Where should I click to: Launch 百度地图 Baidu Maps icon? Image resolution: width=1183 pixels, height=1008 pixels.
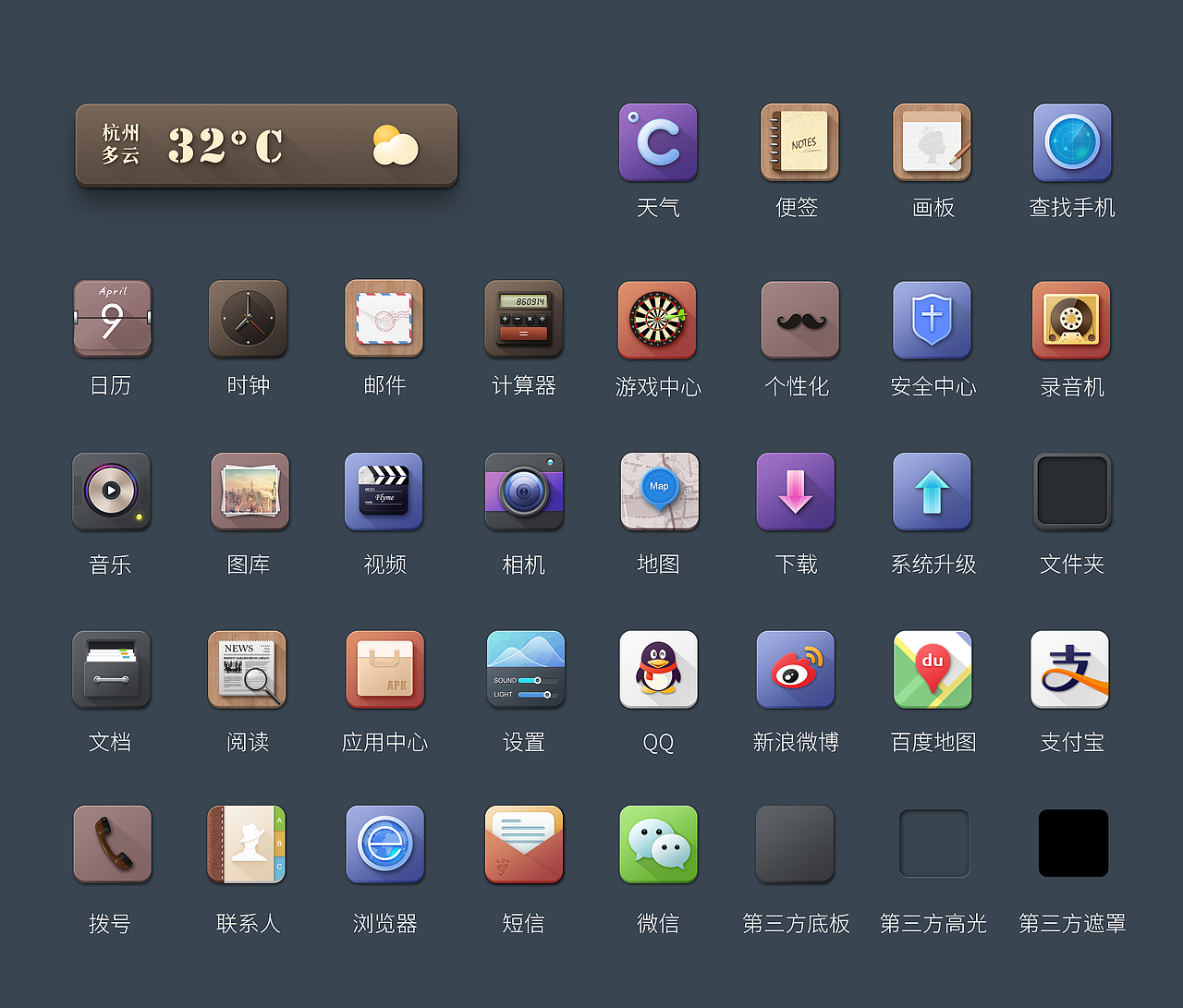pyautogui.click(x=933, y=670)
